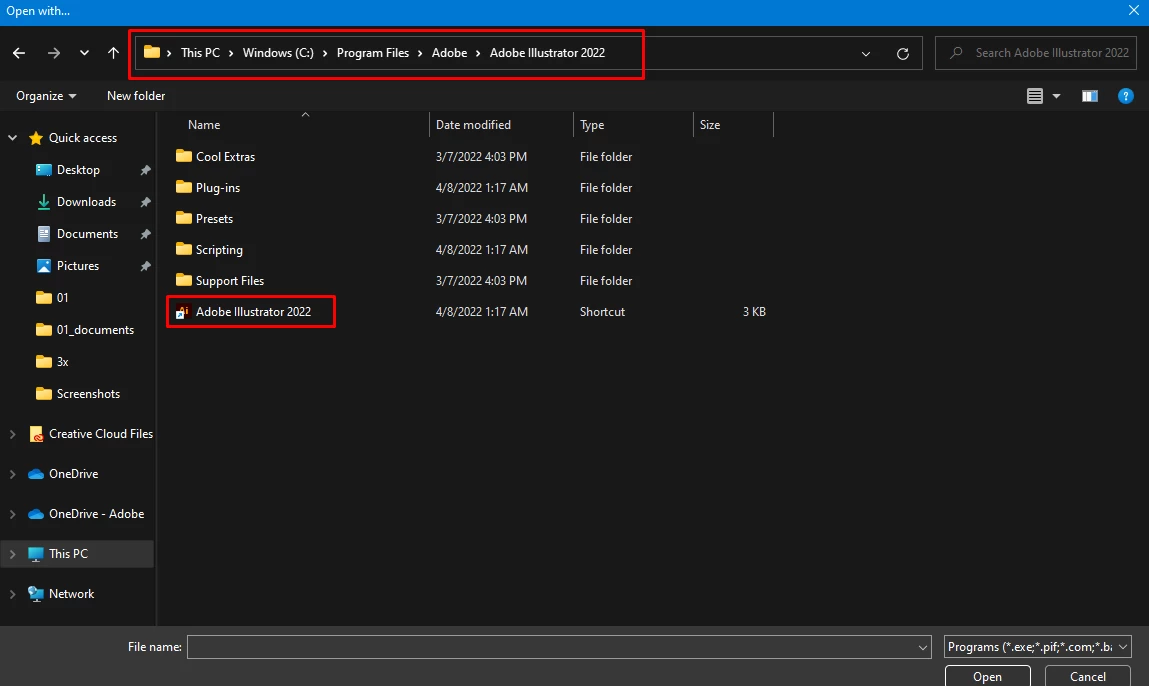The image size is (1149, 686).
Task: Collapse the Quick access tree
Action: (12, 138)
